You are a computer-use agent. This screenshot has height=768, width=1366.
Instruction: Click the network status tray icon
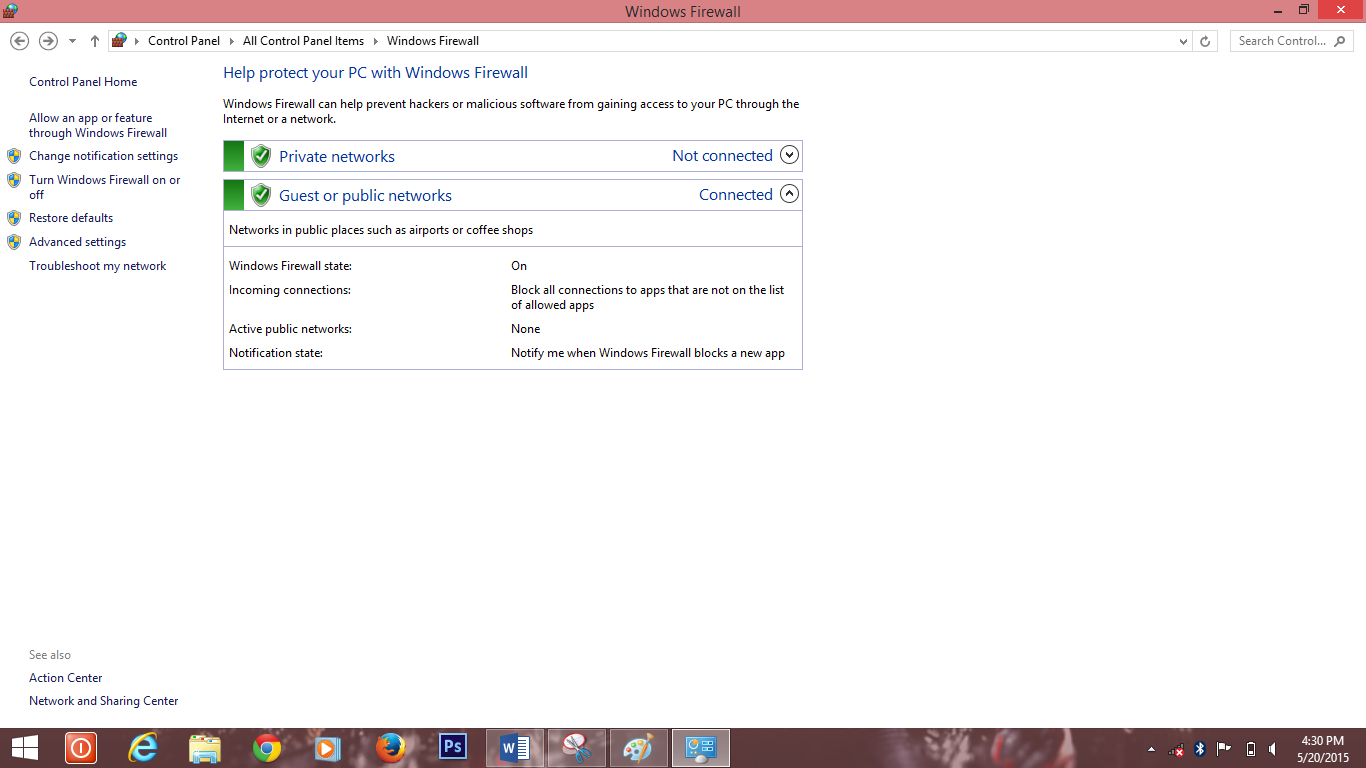point(1176,749)
